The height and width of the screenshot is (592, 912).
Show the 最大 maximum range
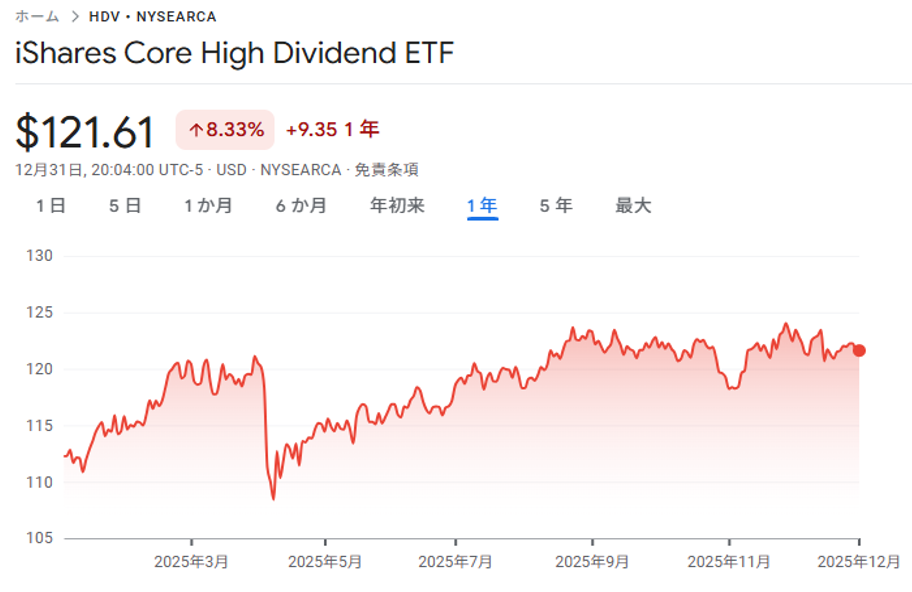(x=633, y=206)
